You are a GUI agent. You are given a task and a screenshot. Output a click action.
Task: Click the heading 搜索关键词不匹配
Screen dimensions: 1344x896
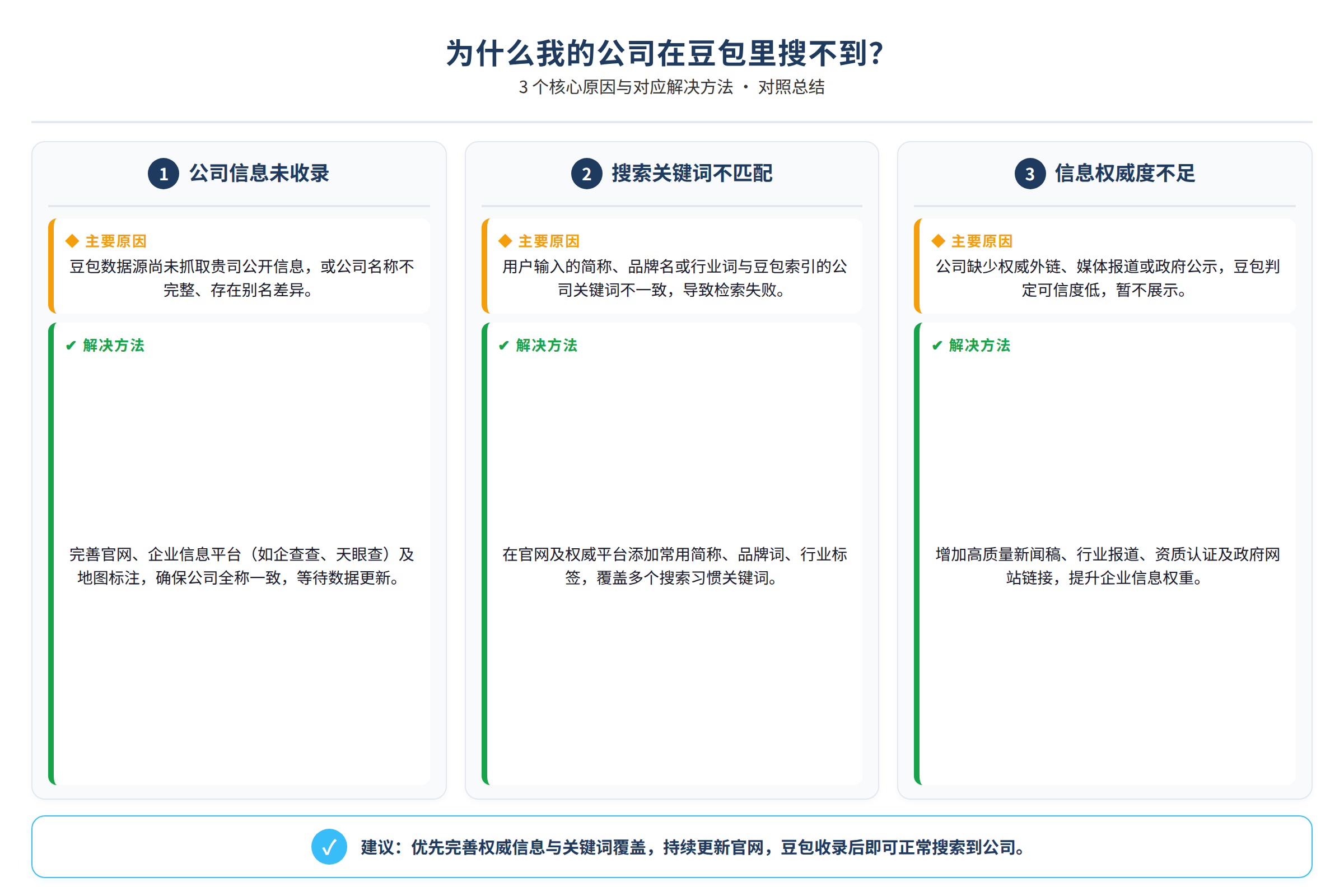tap(692, 173)
